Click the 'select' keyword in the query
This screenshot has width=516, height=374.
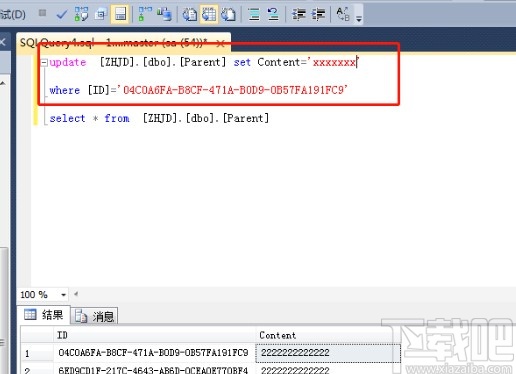[67, 118]
